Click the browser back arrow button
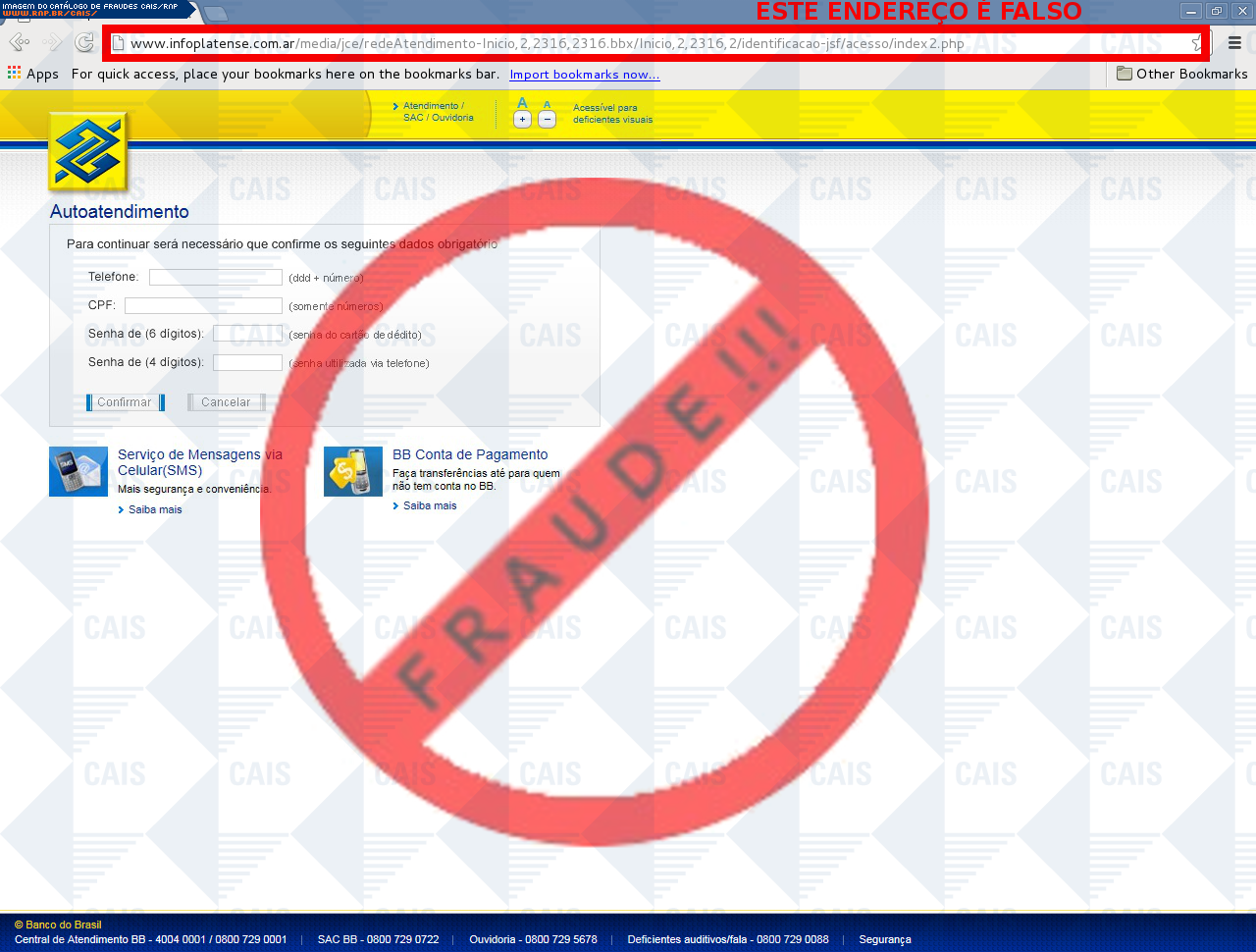This screenshot has width=1256, height=952. [19, 42]
